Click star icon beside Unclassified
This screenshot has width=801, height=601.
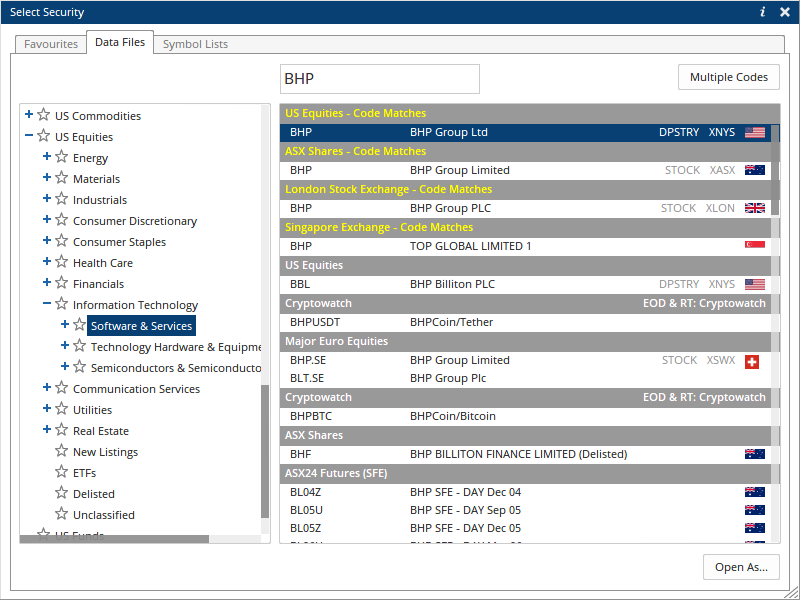point(62,513)
